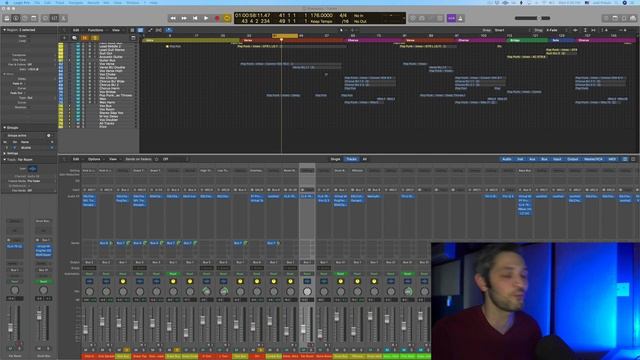Open the Tuner icon
The image size is (640, 360).
[422, 18]
